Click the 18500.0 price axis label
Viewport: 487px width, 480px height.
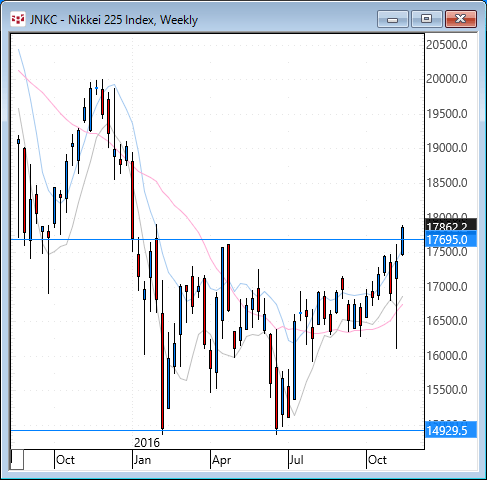point(447,183)
